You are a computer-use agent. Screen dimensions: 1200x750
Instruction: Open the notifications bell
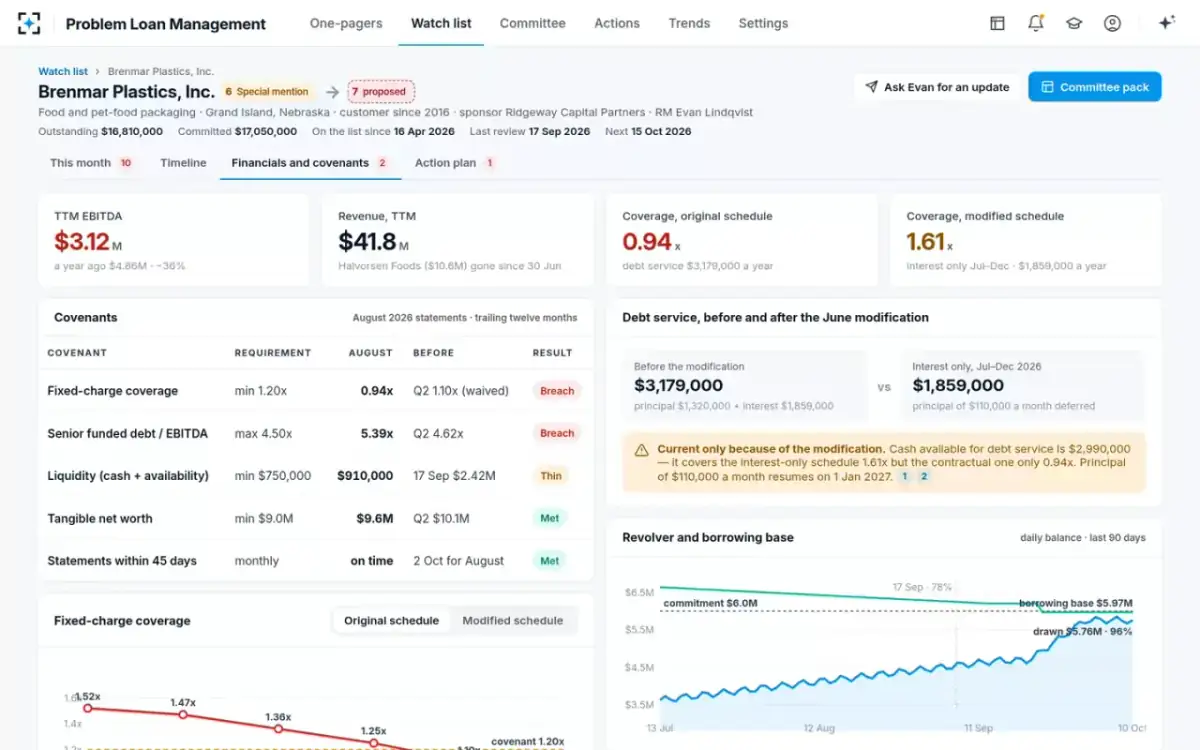(1036, 23)
